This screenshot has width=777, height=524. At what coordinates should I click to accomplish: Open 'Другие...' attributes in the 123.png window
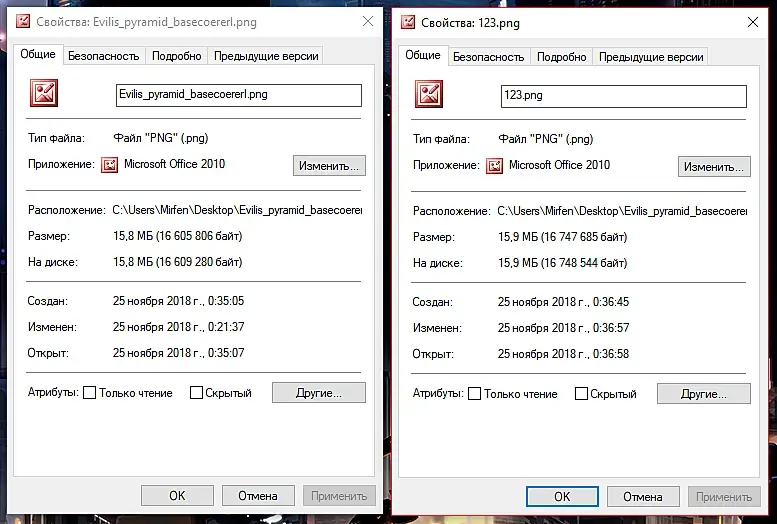(x=704, y=394)
